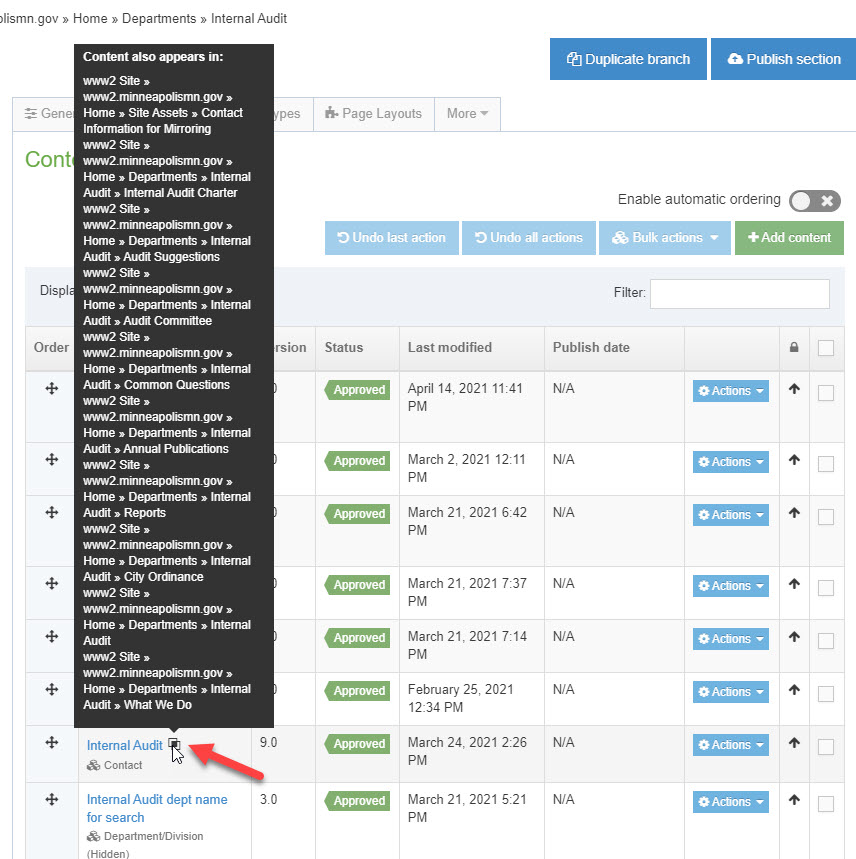Grab the move handle in the March 21 7:37 PM row
The image size is (856, 859).
51,583
